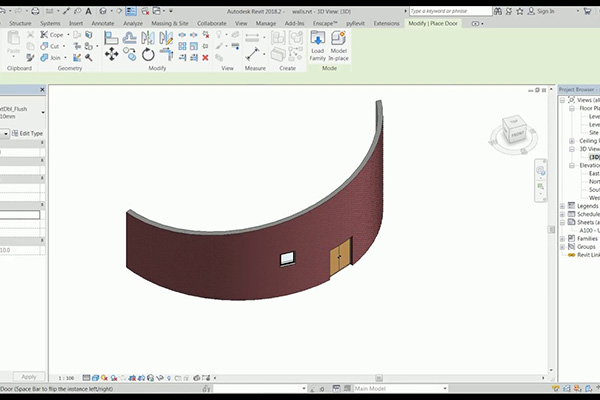
Task: Open the Annotate ribbon tab
Action: [x=103, y=23]
